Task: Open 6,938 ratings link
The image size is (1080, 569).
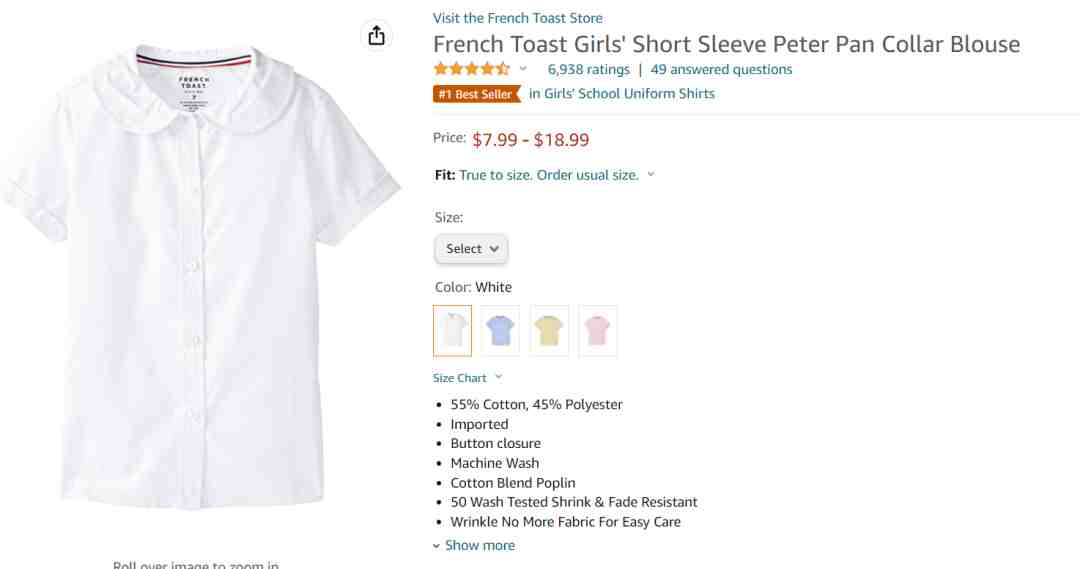Action: pos(588,70)
